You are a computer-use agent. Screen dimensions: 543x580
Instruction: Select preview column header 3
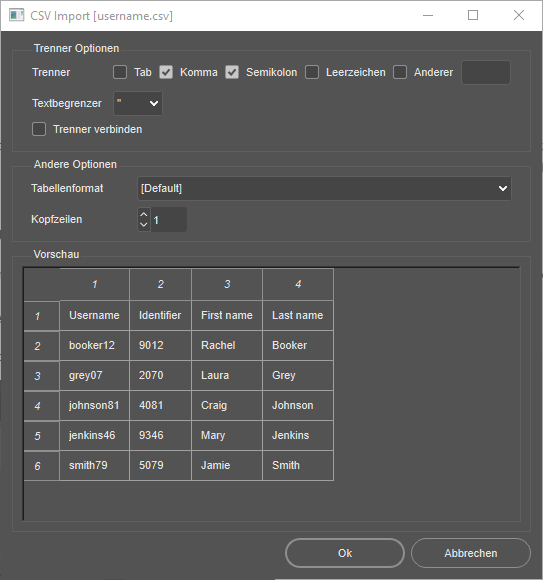pyautogui.click(x=227, y=284)
